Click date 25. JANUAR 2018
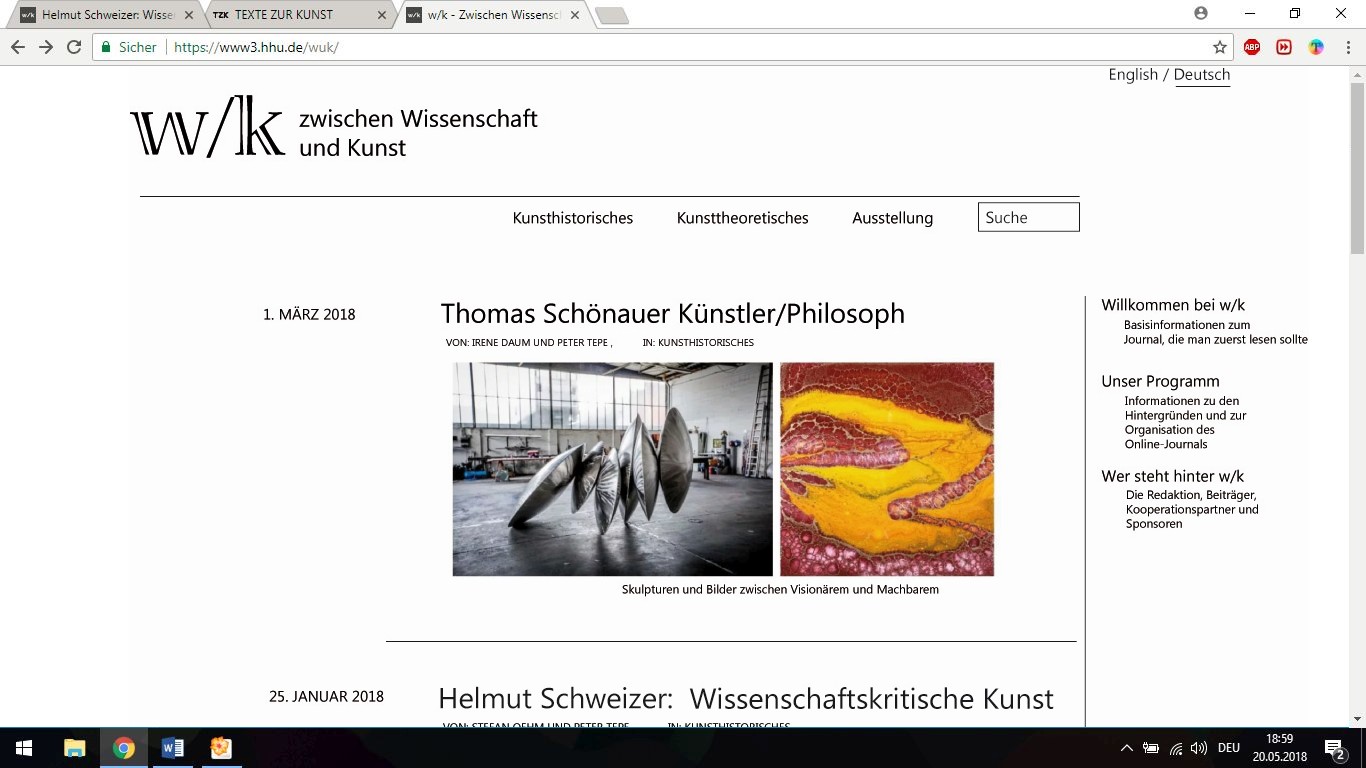 click(326, 696)
